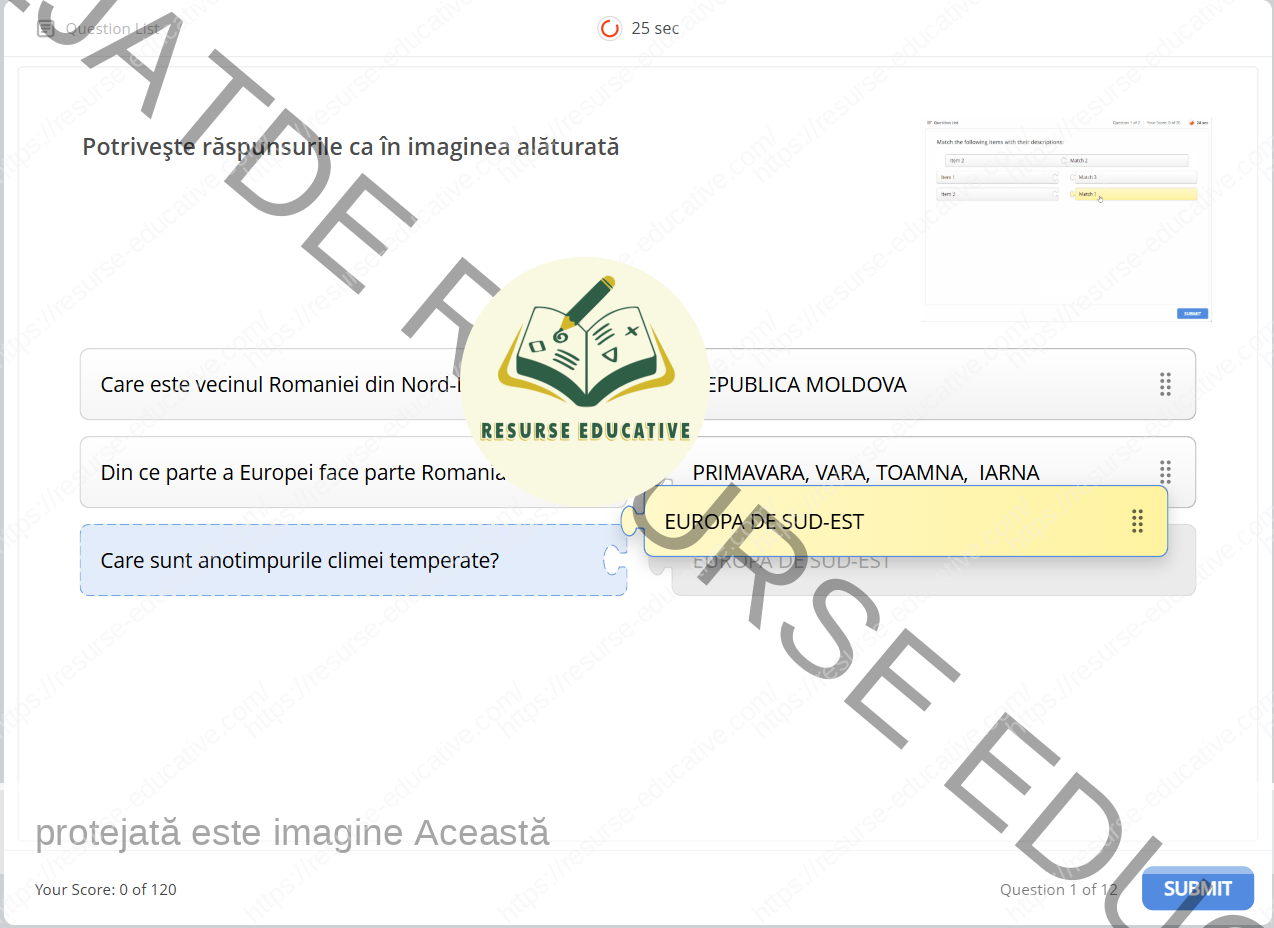Select 'Din ce parte a Europei' question
The width and height of the screenshot is (1274, 928).
[x=290, y=472]
